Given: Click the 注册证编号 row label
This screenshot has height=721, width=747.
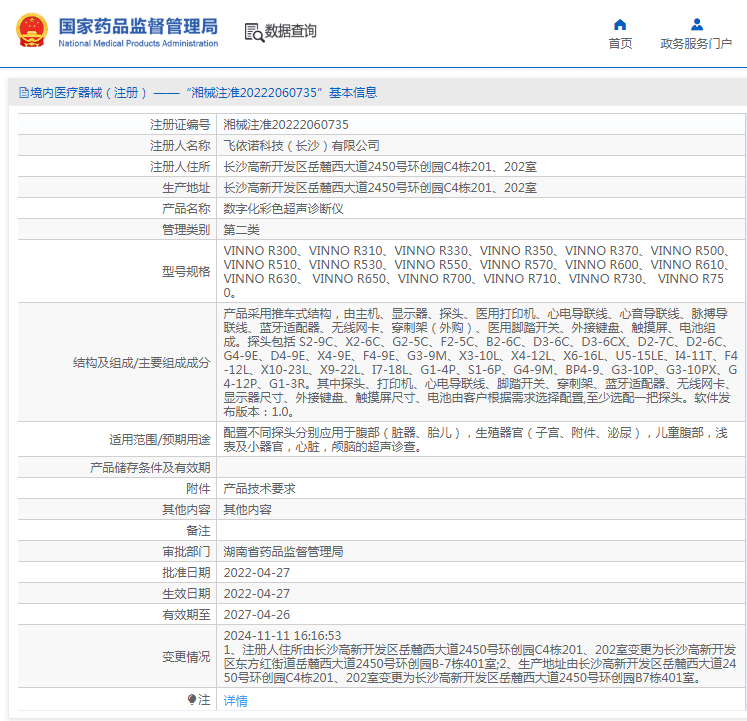Looking at the screenshot, I should (180, 125).
